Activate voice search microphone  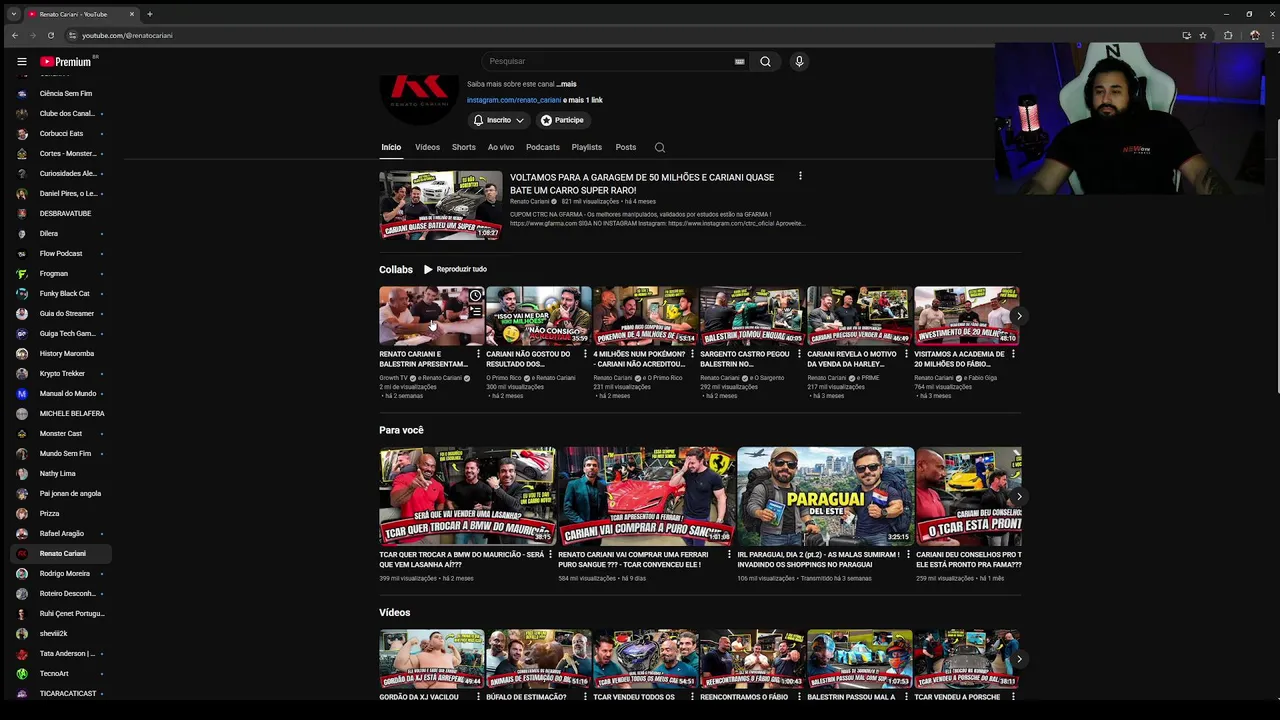799,61
